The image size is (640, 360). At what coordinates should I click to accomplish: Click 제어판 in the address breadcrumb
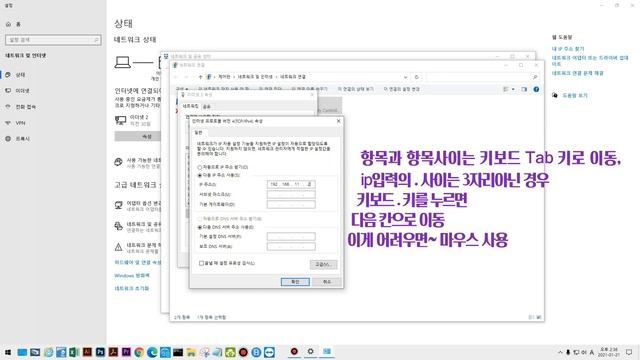pyautogui.click(x=224, y=77)
